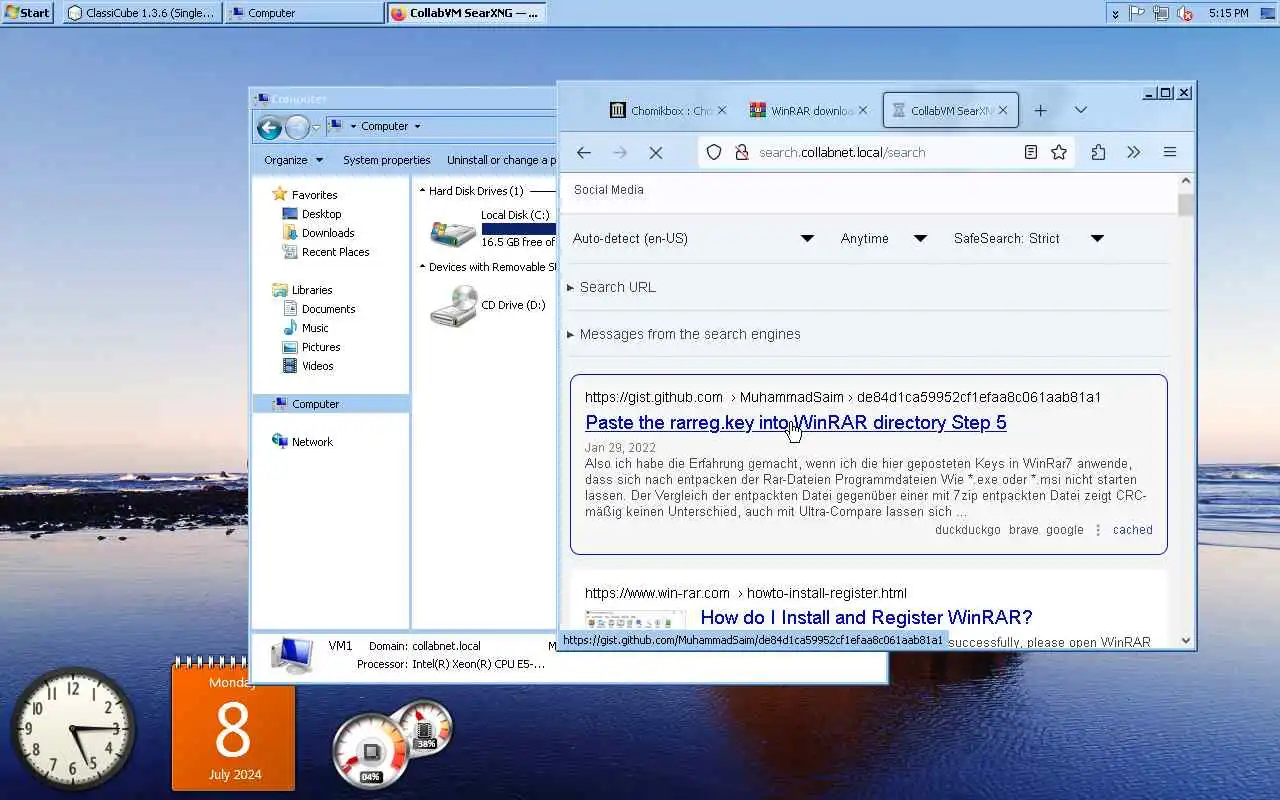Screen dimensions: 1280x800
Task: Open the cached version of gist result
Action: pyautogui.click(x=1132, y=530)
